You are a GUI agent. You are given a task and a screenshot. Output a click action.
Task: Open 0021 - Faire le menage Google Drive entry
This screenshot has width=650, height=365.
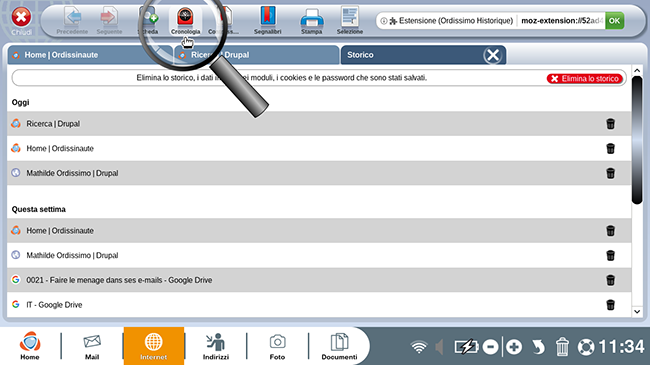click(x=119, y=280)
